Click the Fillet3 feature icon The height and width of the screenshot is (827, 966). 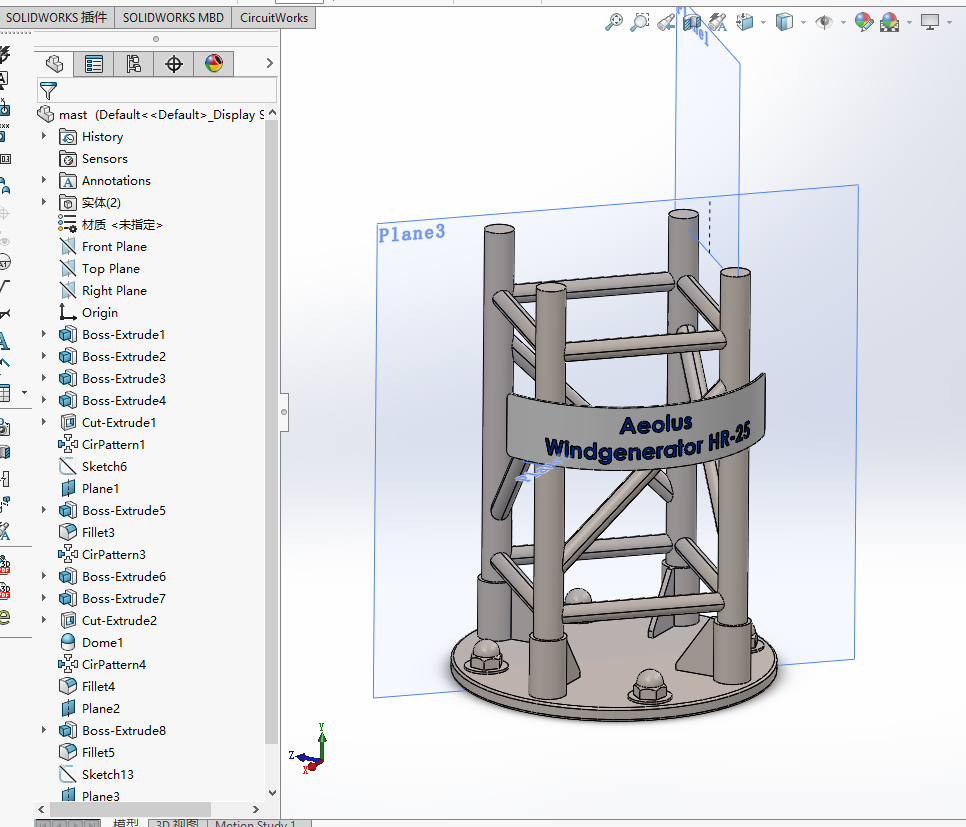tap(68, 532)
